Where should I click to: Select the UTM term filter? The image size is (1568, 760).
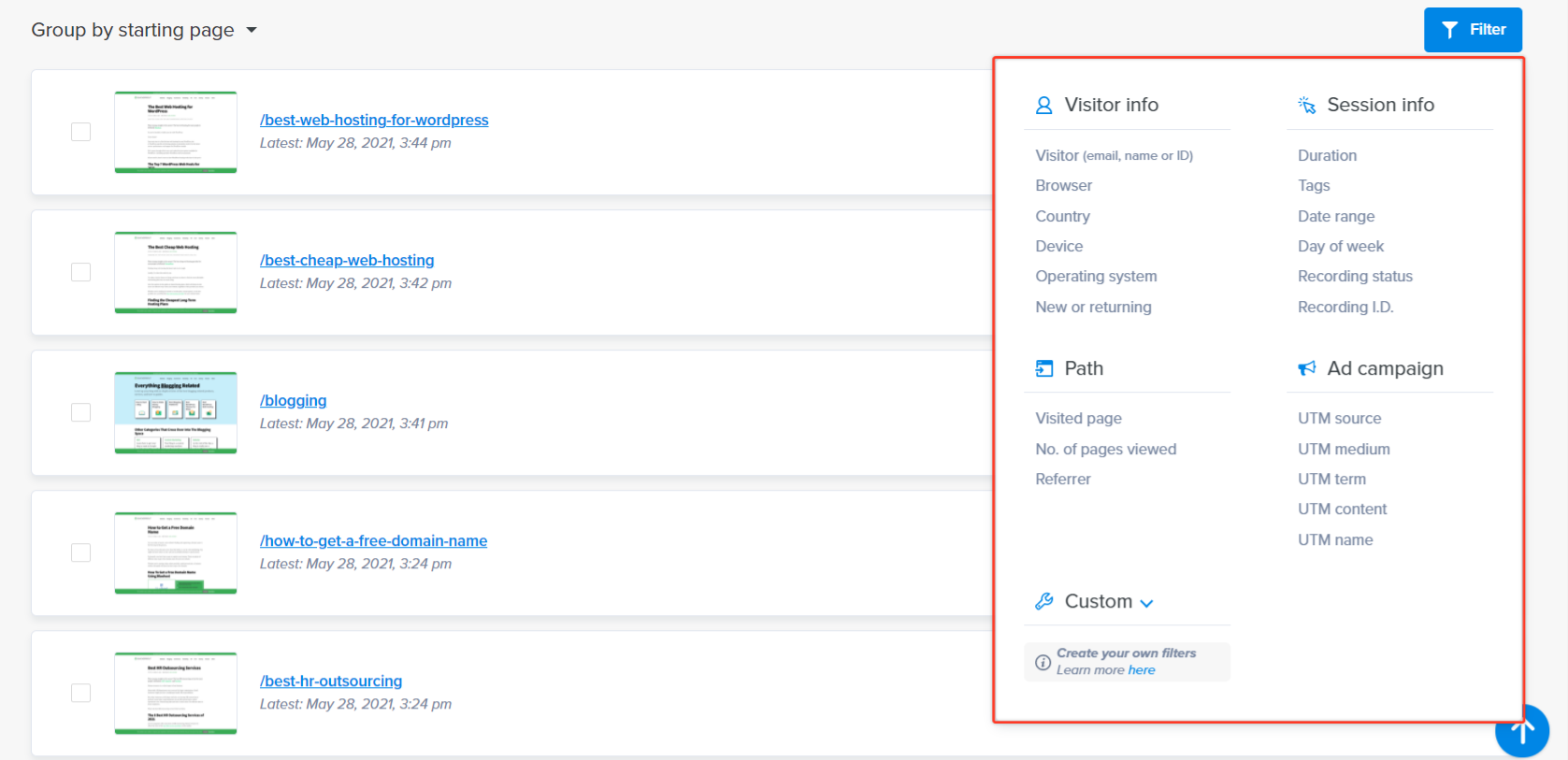click(x=1331, y=479)
